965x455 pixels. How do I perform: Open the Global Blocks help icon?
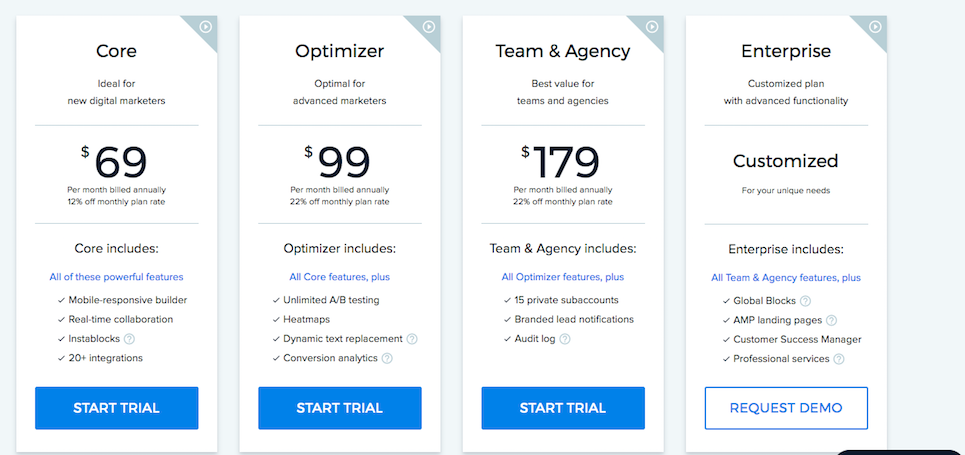[805, 301]
